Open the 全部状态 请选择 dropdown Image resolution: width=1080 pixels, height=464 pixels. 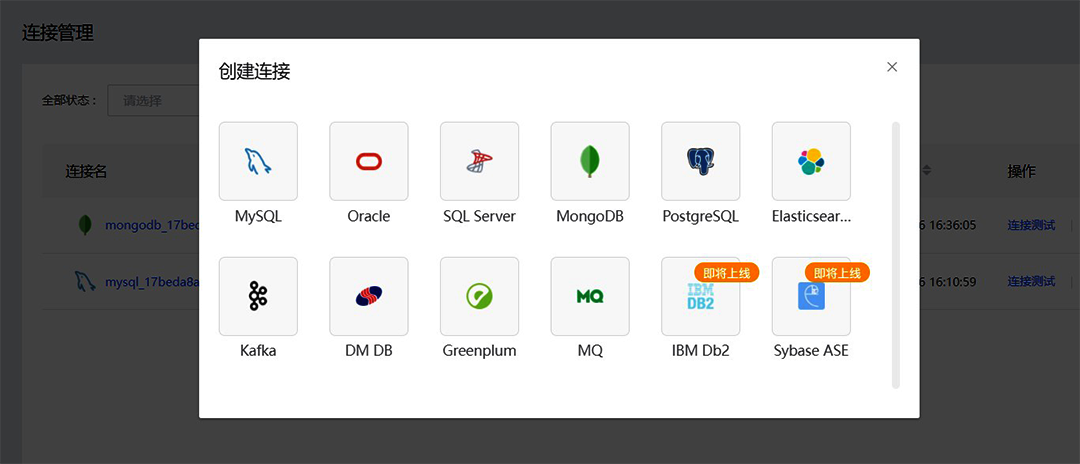click(153, 101)
